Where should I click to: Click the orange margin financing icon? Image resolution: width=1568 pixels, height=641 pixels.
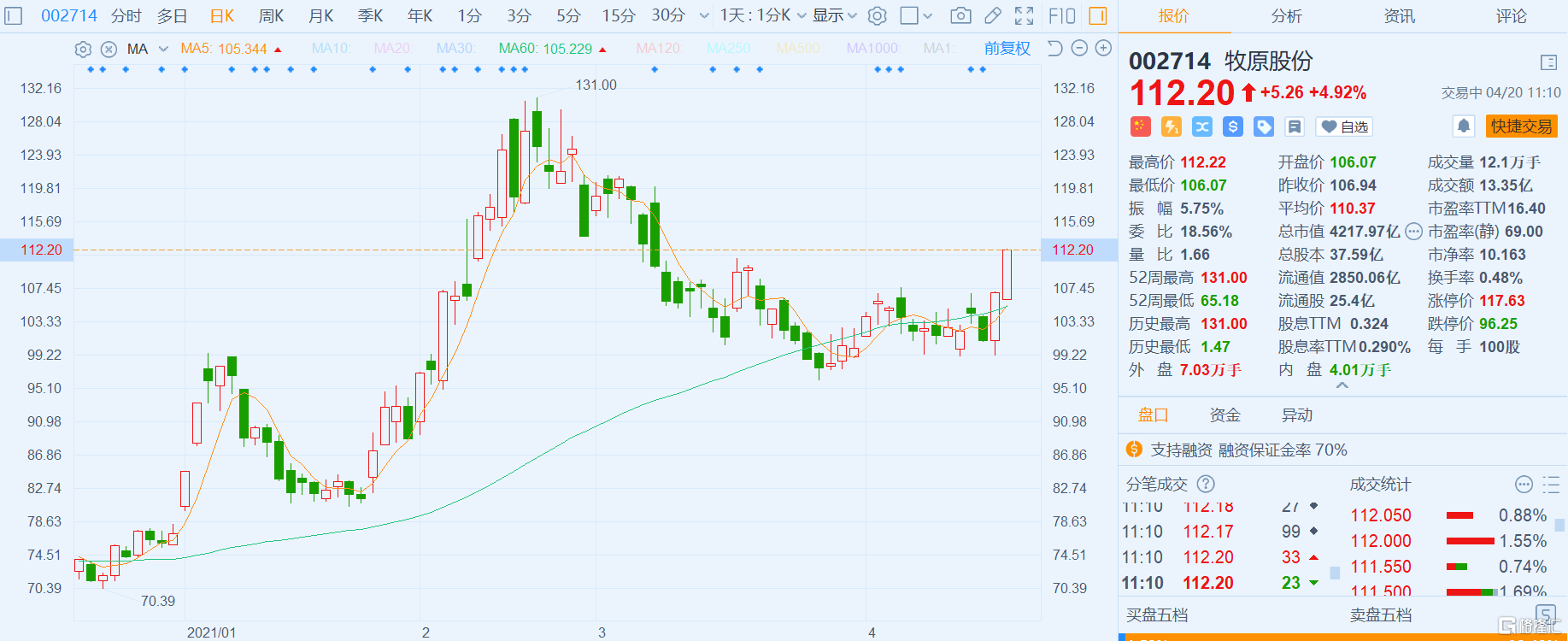[x=1134, y=450]
